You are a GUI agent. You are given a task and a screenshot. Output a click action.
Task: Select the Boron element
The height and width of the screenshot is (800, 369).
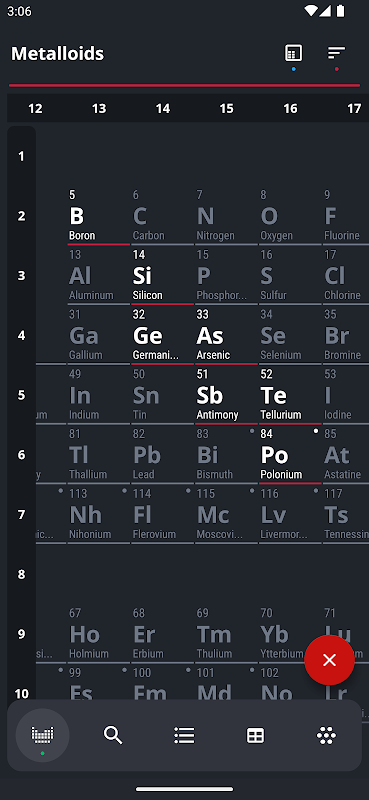click(99, 216)
